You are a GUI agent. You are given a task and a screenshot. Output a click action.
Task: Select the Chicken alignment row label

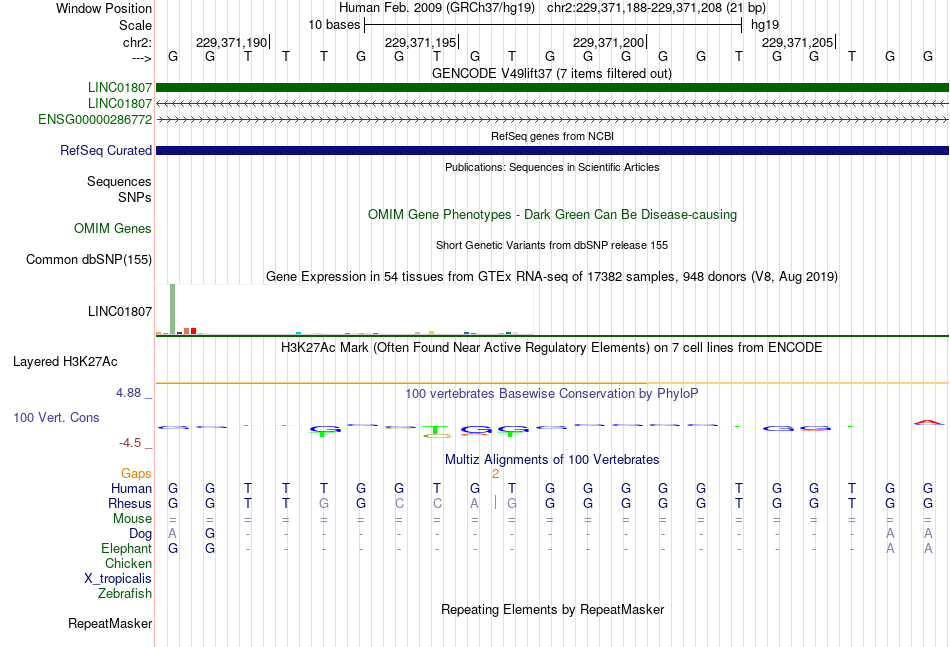pos(128,563)
